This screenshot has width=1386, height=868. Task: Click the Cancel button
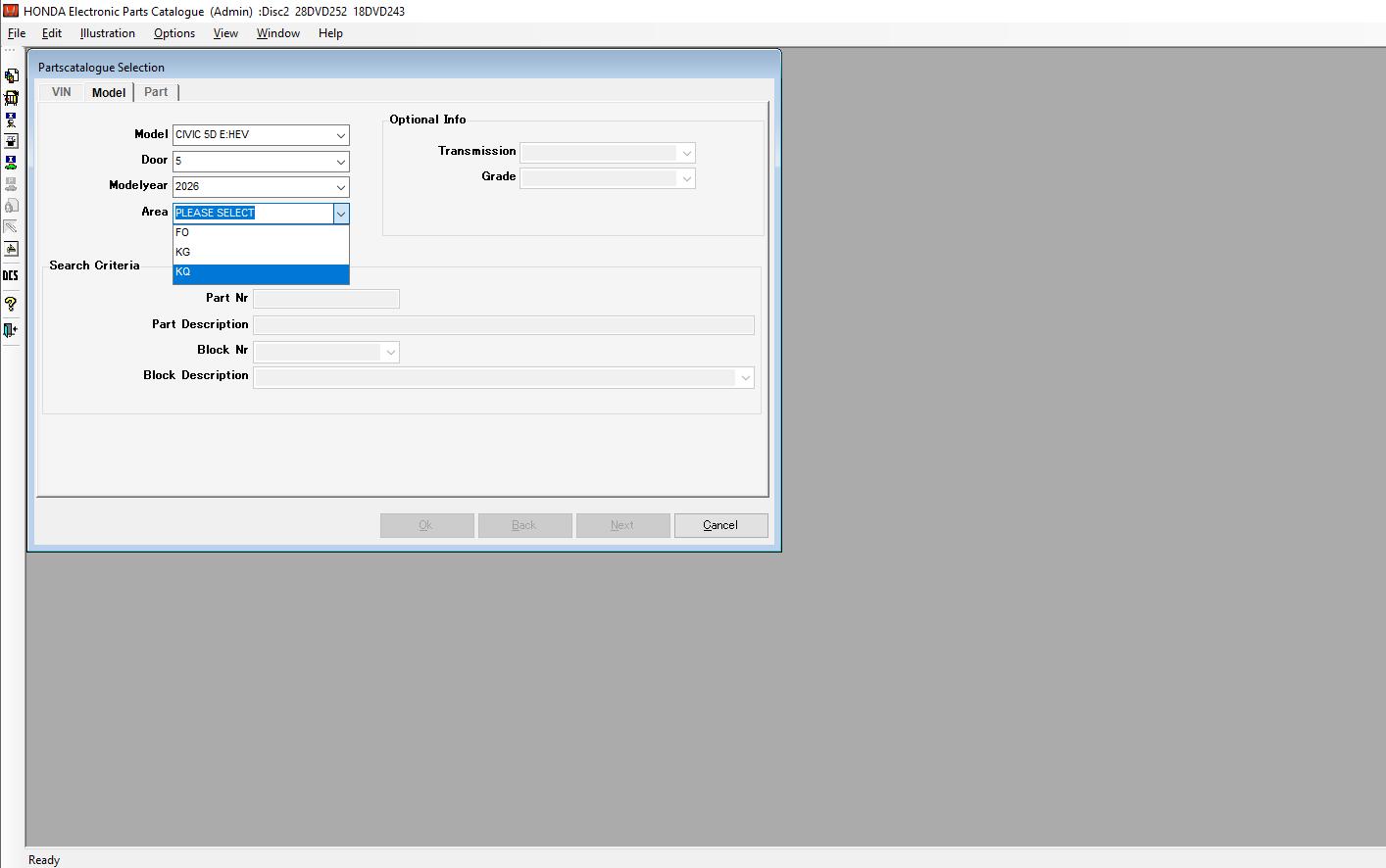tap(720, 525)
